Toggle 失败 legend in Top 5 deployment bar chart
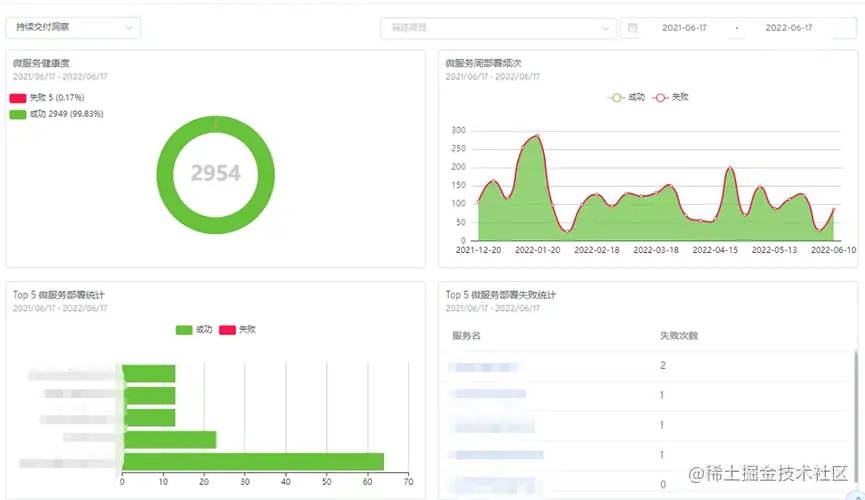 coord(237,329)
